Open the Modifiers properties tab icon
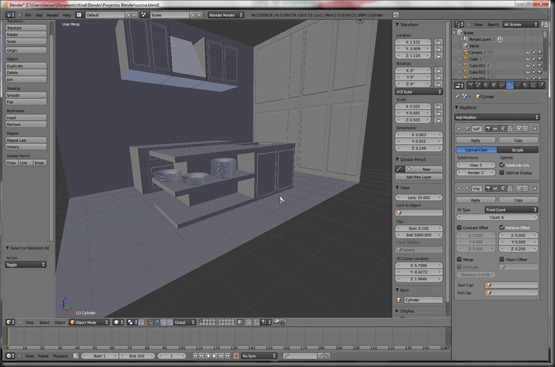The height and width of the screenshot is (367, 555). [x=509, y=85]
